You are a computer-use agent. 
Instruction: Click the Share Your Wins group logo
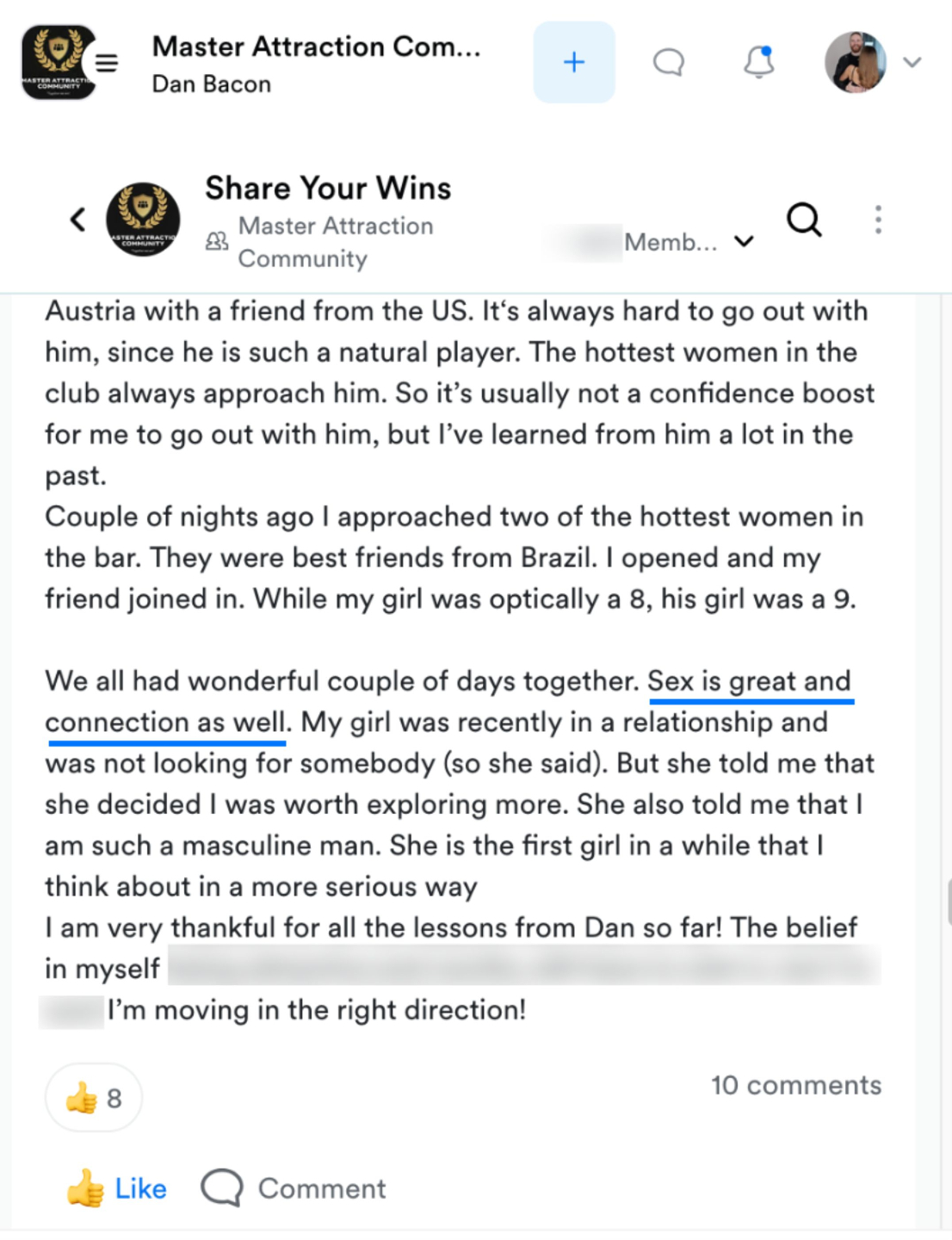(x=143, y=220)
